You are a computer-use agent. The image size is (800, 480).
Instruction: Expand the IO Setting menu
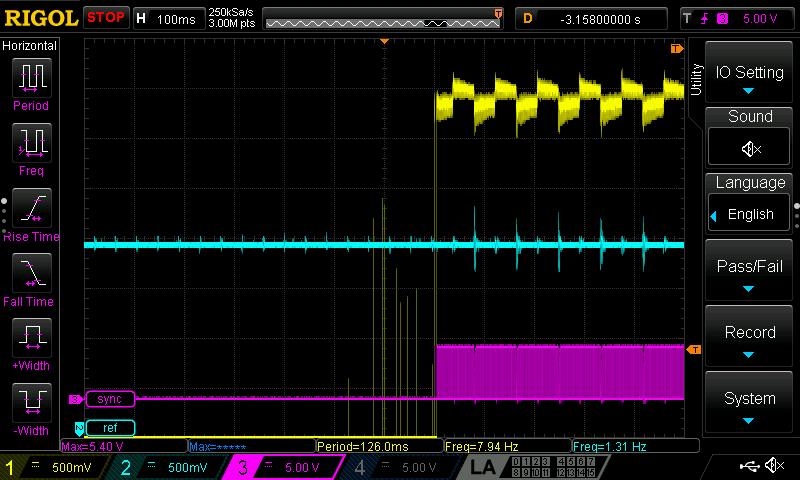click(x=750, y=78)
